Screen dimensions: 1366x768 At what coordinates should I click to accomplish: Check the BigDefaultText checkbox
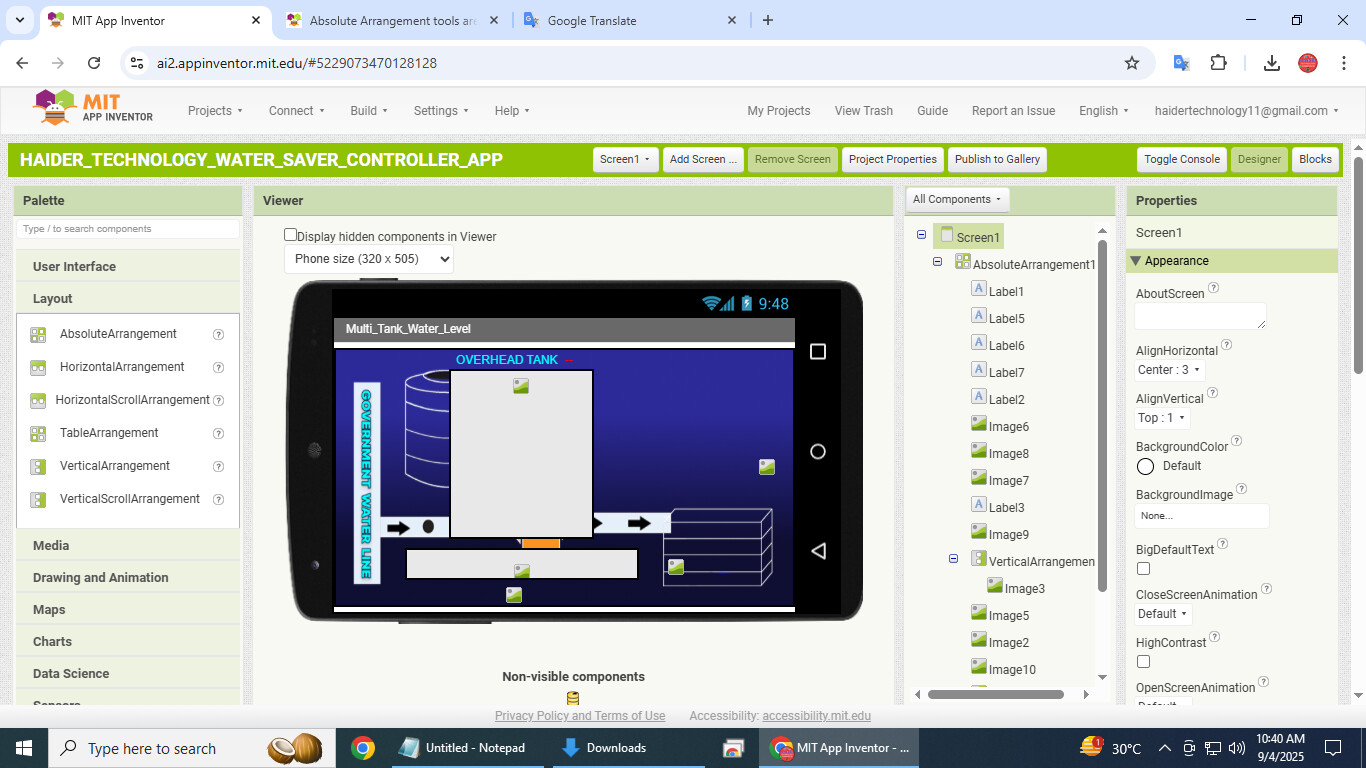click(1143, 569)
